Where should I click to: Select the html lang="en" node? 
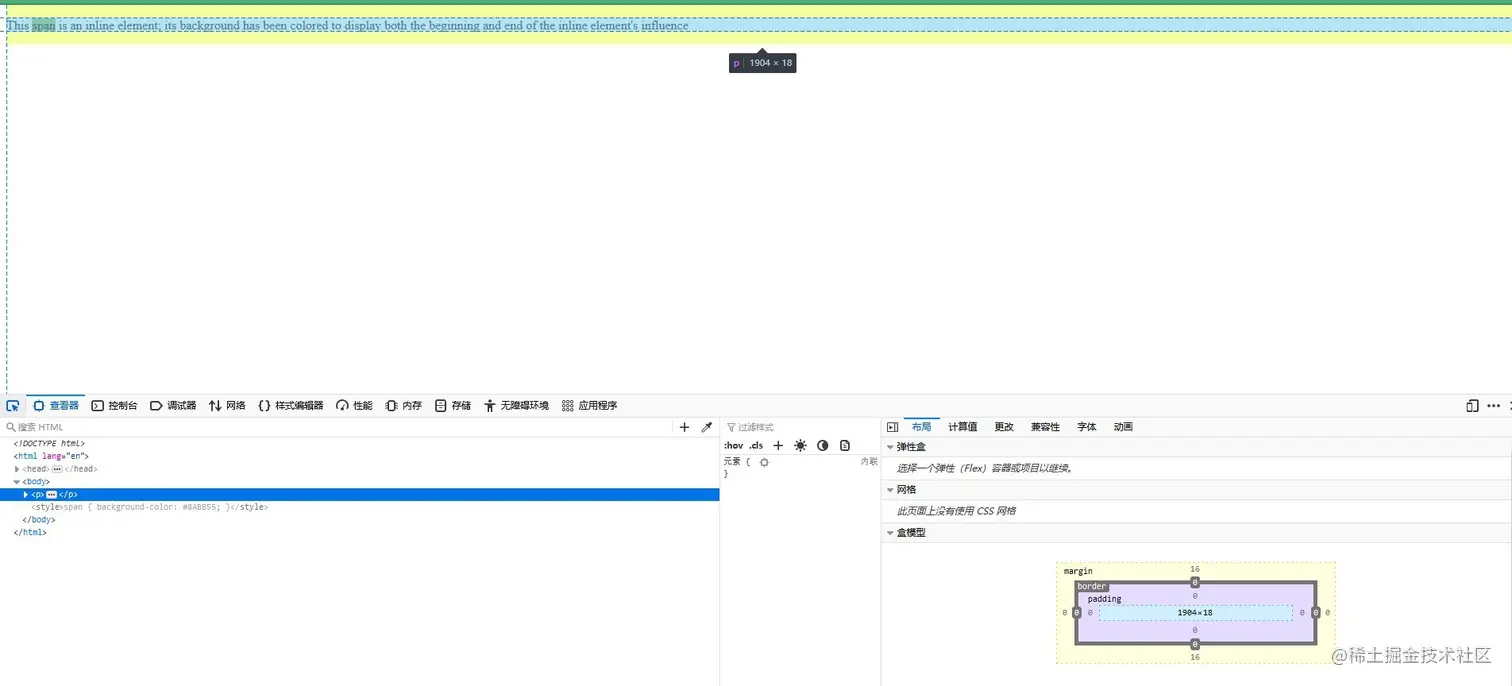click(x=51, y=456)
